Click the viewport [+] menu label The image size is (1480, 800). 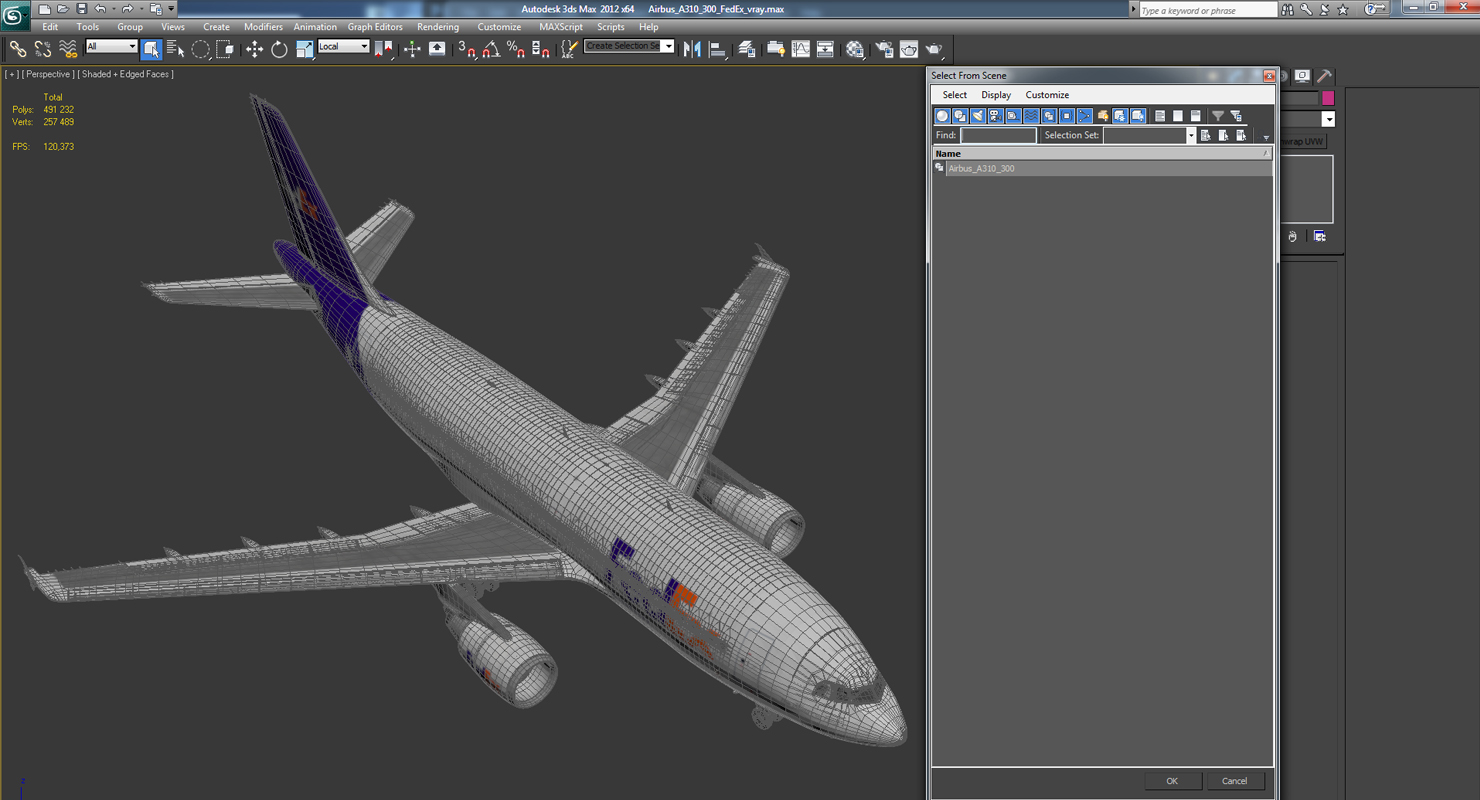point(12,74)
